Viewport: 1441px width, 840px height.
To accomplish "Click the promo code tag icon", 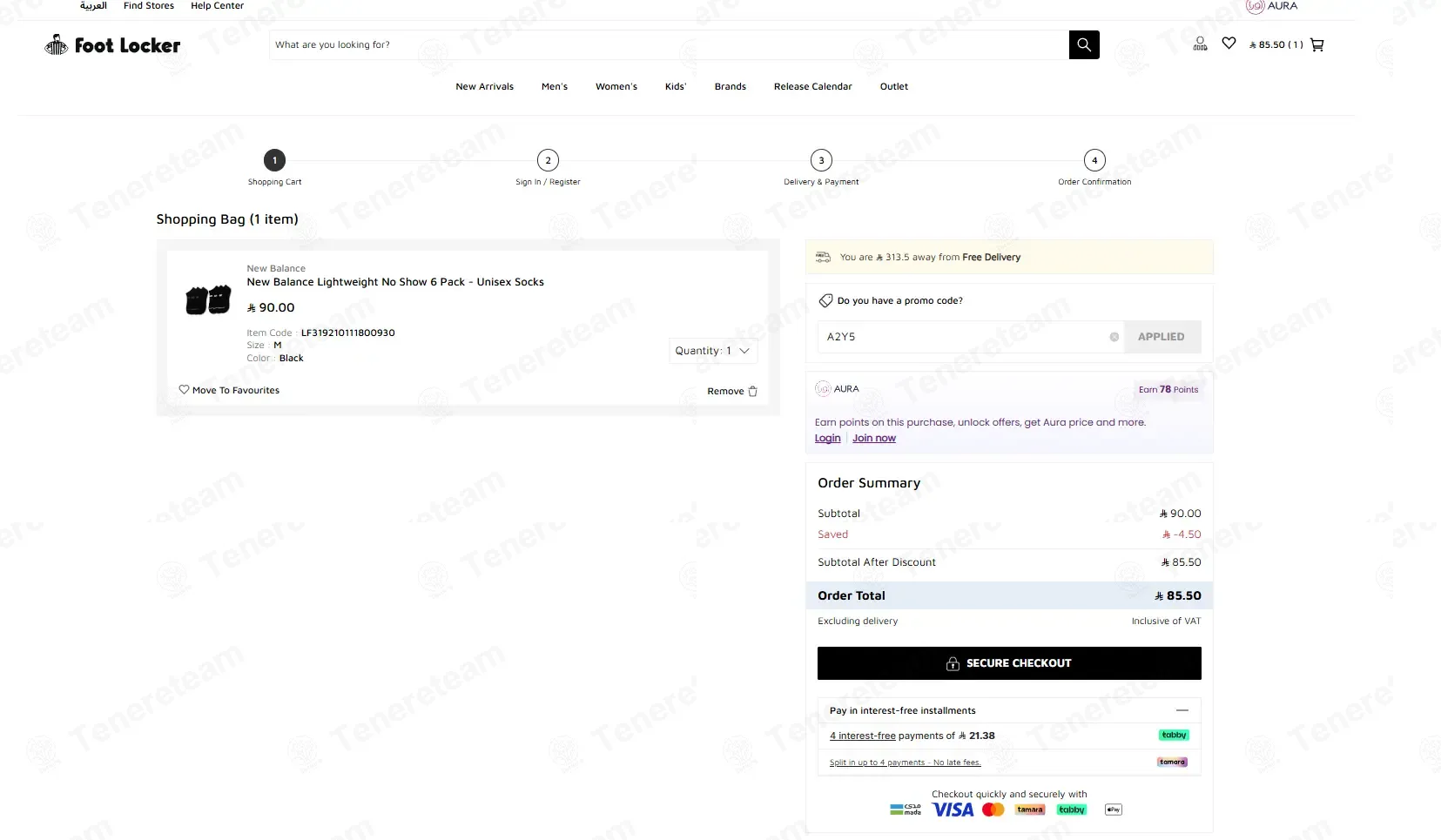I will [825, 300].
